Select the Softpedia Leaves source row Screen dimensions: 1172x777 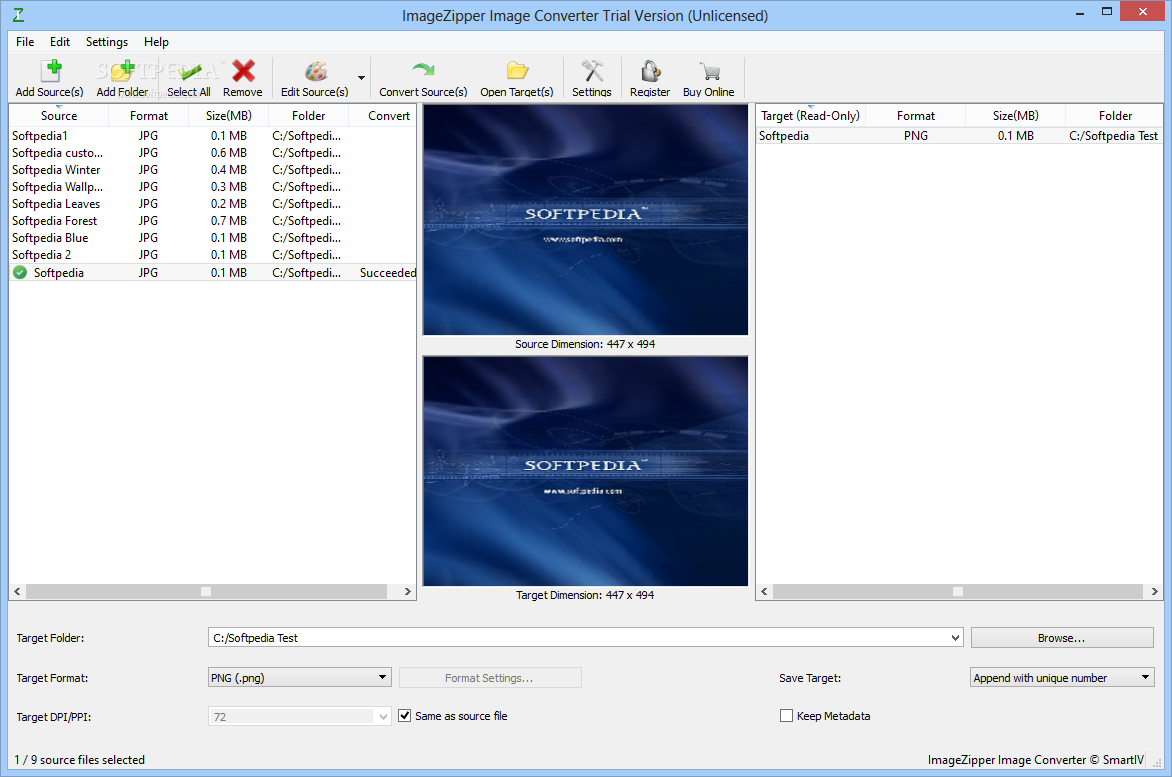(212, 204)
